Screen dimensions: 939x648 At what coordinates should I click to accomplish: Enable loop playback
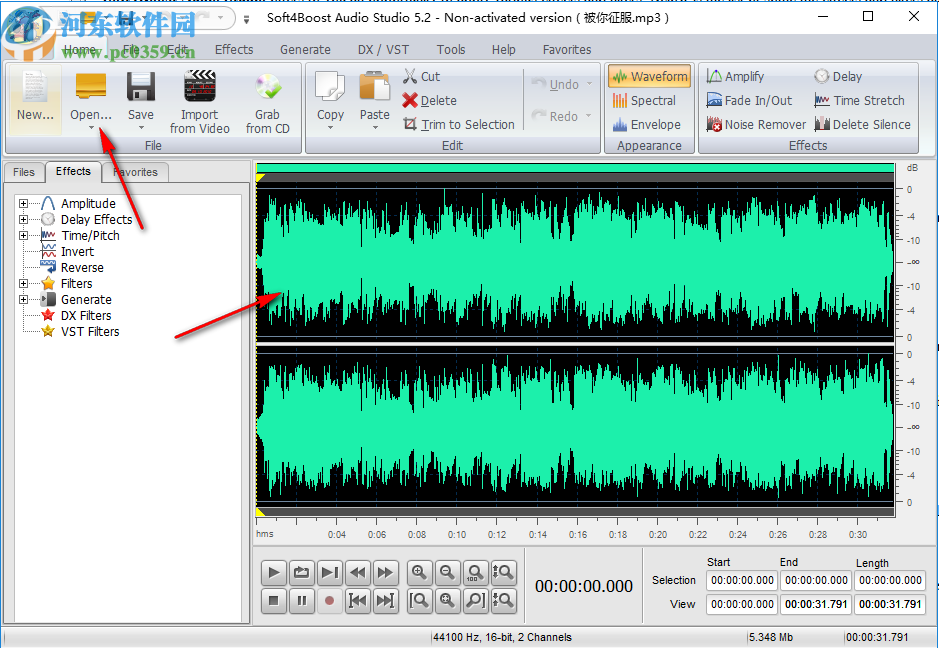[301, 572]
